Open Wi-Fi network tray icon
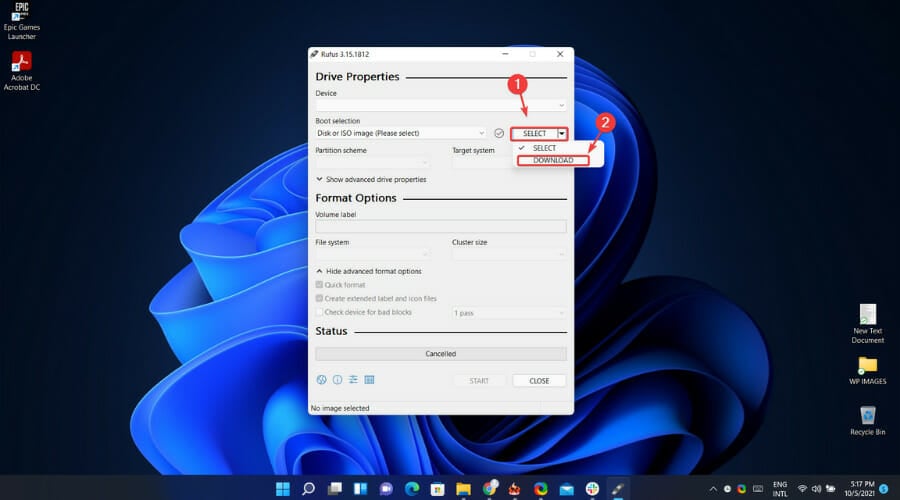This screenshot has height=500, width=900. pyautogui.click(x=802, y=489)
